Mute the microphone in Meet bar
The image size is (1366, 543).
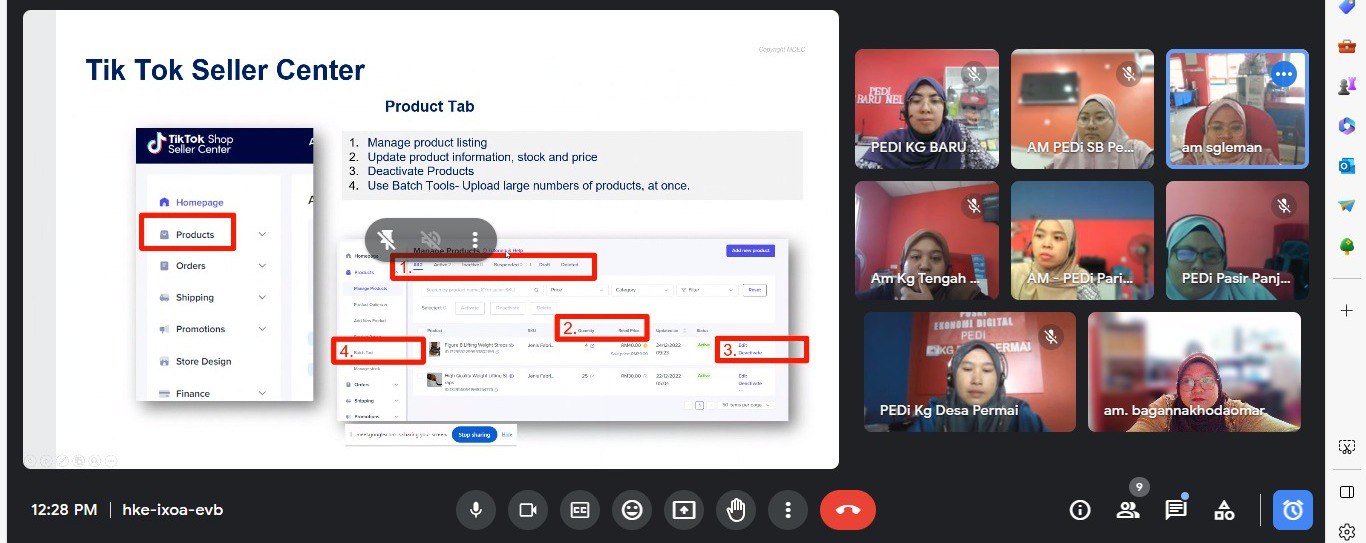(x=476, y=510)
